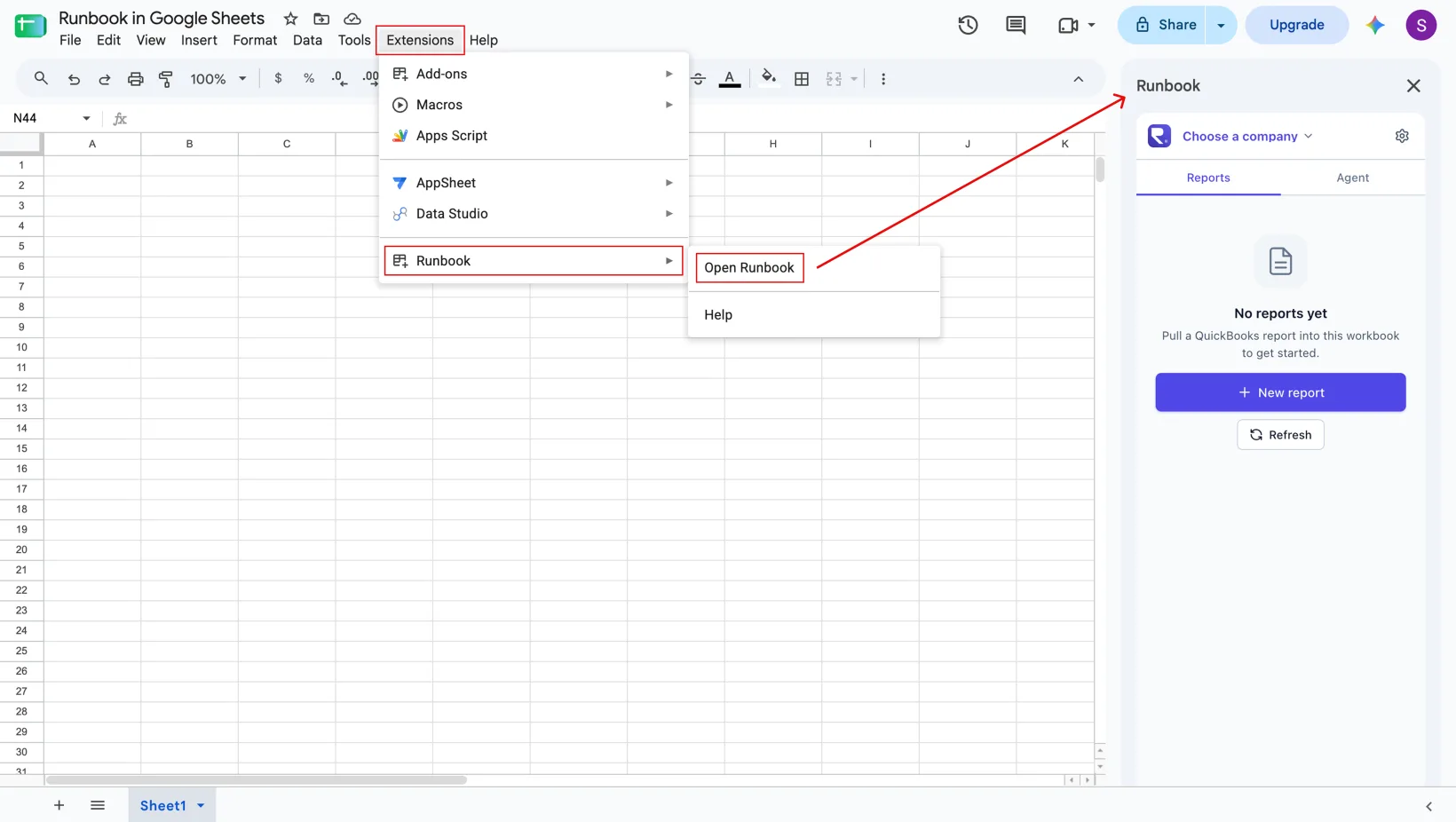Select the Reports tab in Runbook
This screenshot has width=1456, height=822.
point(1208,178)
